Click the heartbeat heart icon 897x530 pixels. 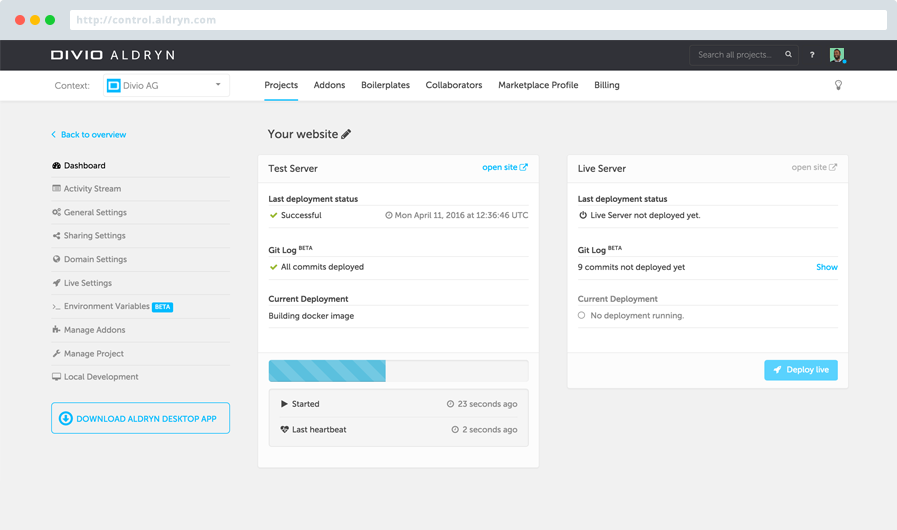(x=284, y=429)
